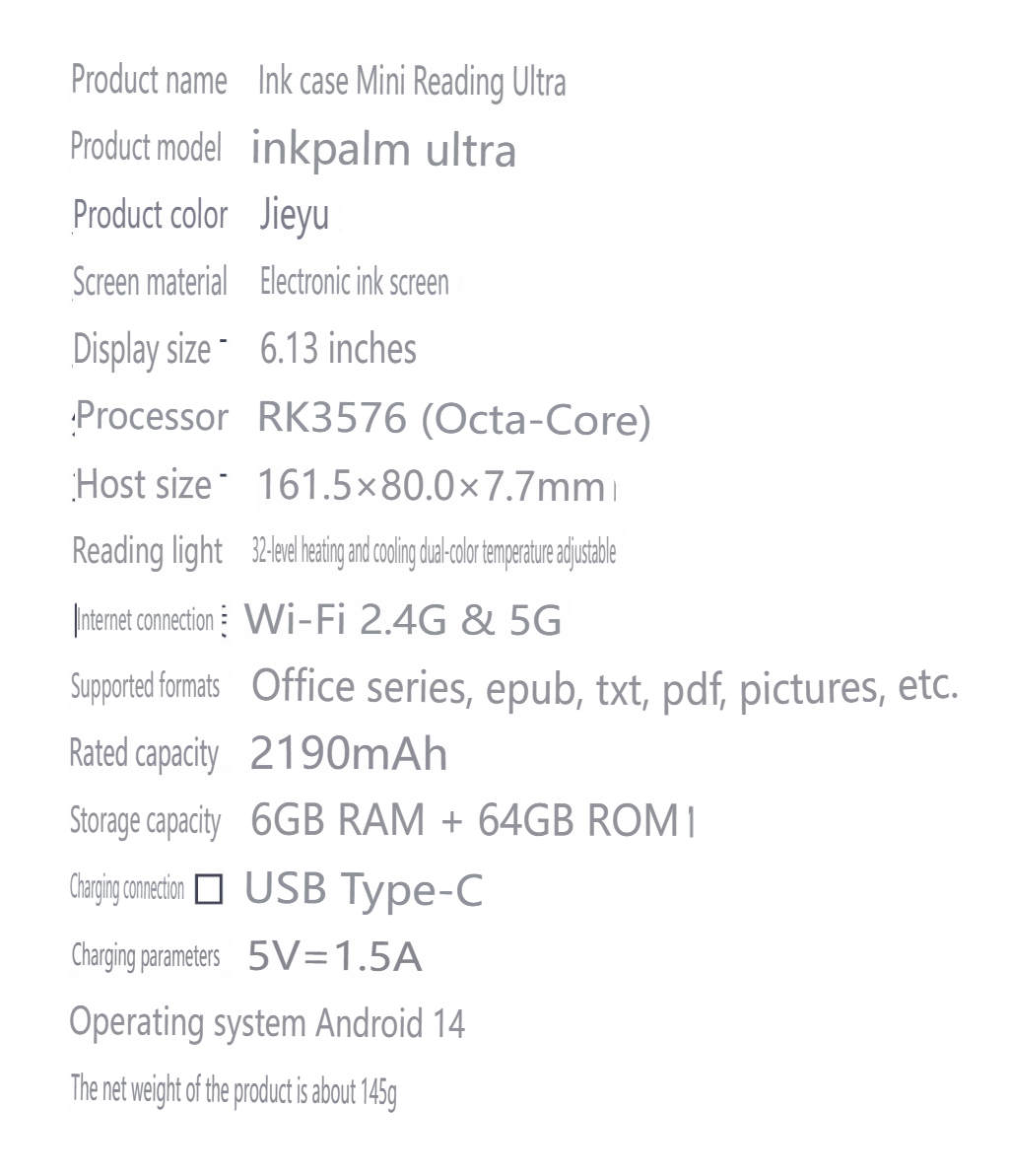Click the 'Processor' label
Screen dimensions: 1009x1176
click(152, 417)
